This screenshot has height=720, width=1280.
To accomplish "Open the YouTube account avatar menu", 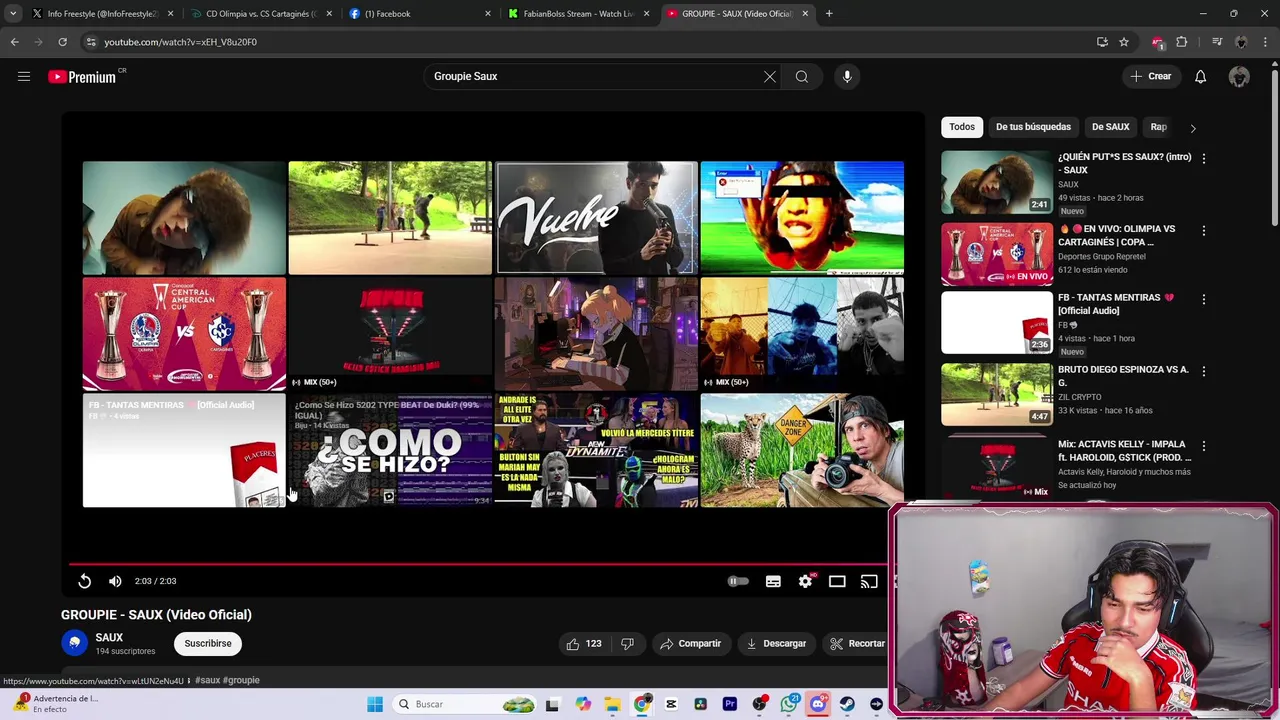I will tap(1239, 76).
